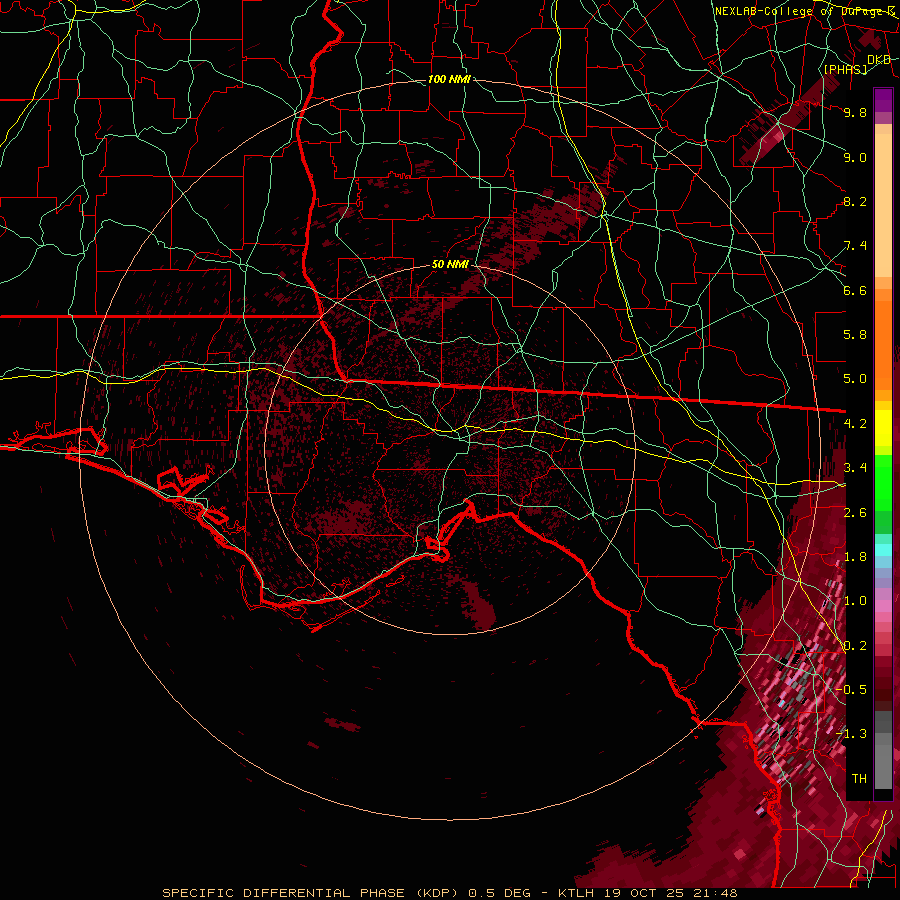Click the 8.2 value on the scale

click(855, 201)
